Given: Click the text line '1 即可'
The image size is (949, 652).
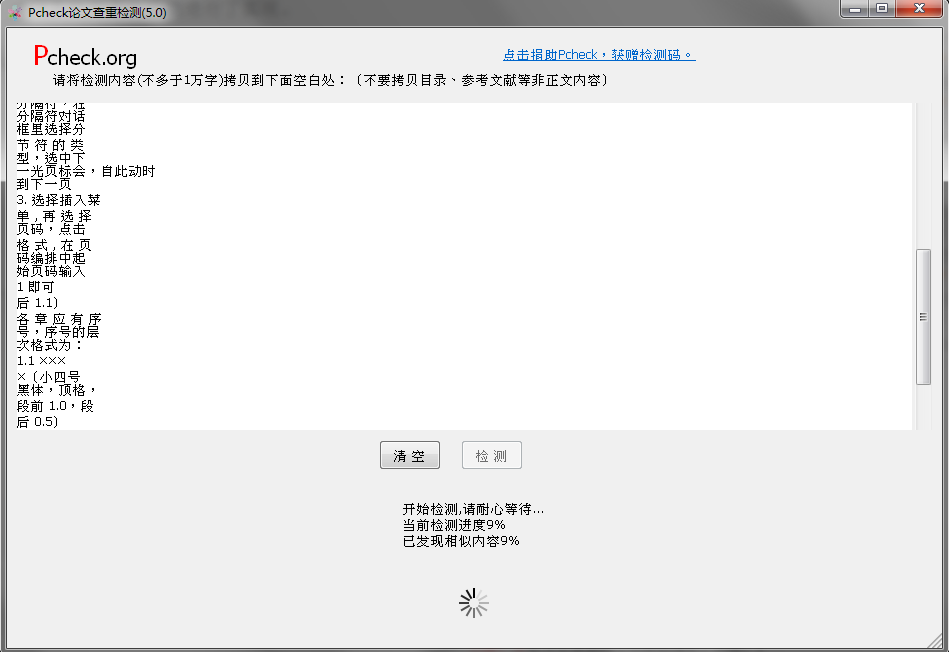Looking at the screenshot, I should 36,287.
